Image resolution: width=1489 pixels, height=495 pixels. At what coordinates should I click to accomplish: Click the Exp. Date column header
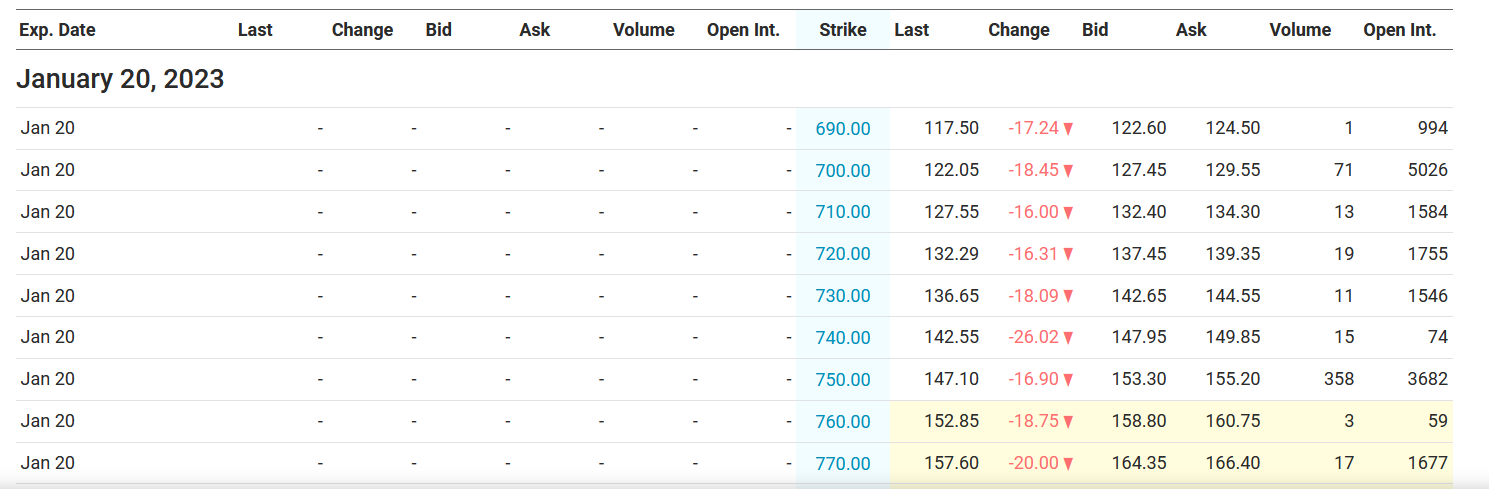coord(57,30)
